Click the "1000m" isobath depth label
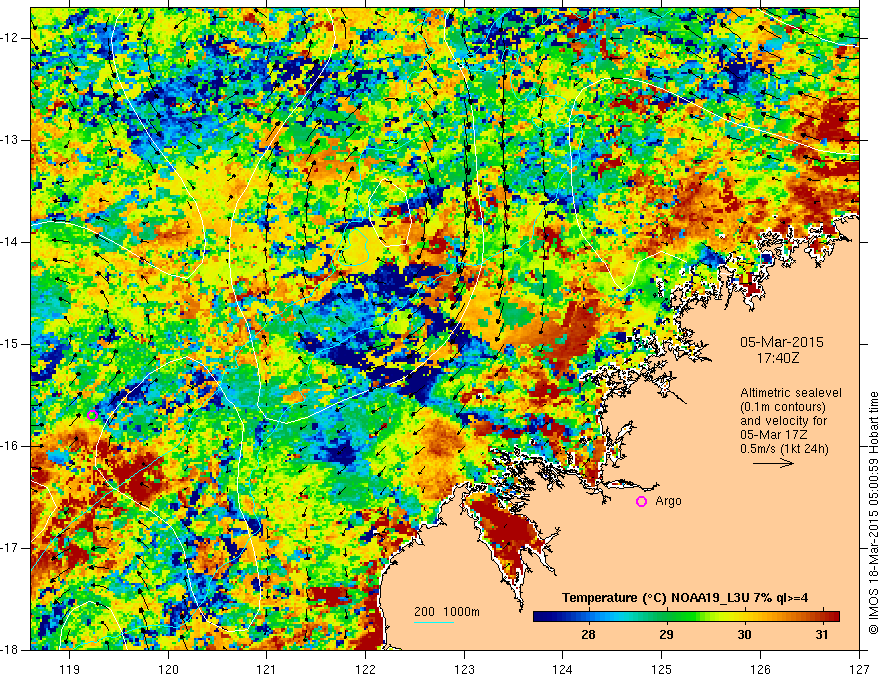Screen dimensions: 880x680 (461, 612)
